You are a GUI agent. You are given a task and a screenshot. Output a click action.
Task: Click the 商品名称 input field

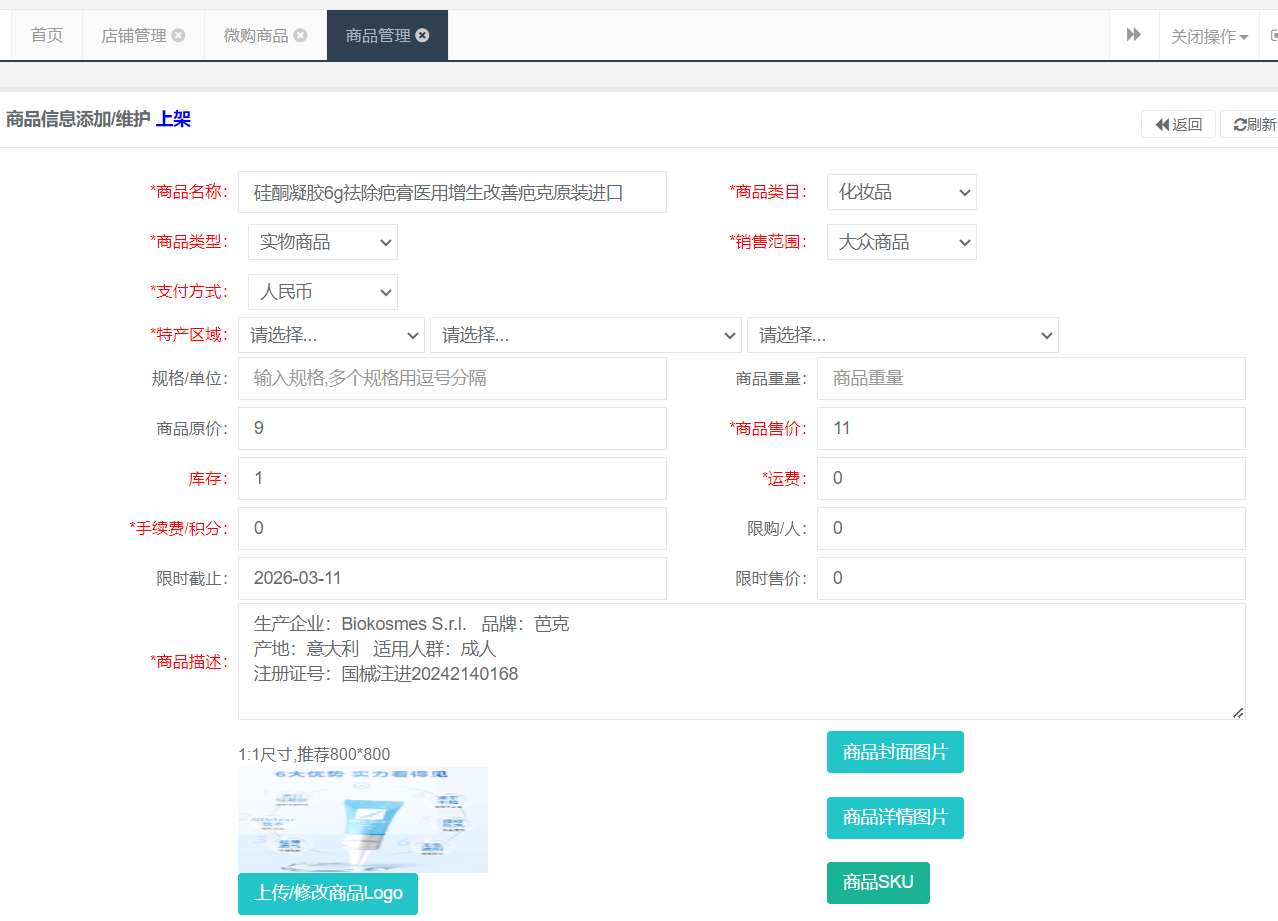452,192
